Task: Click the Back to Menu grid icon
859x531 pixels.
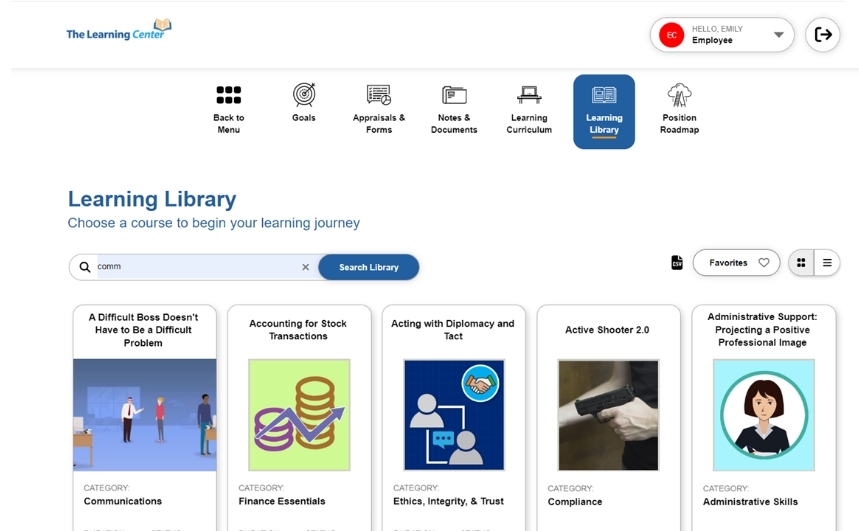Action: (228, 95)
